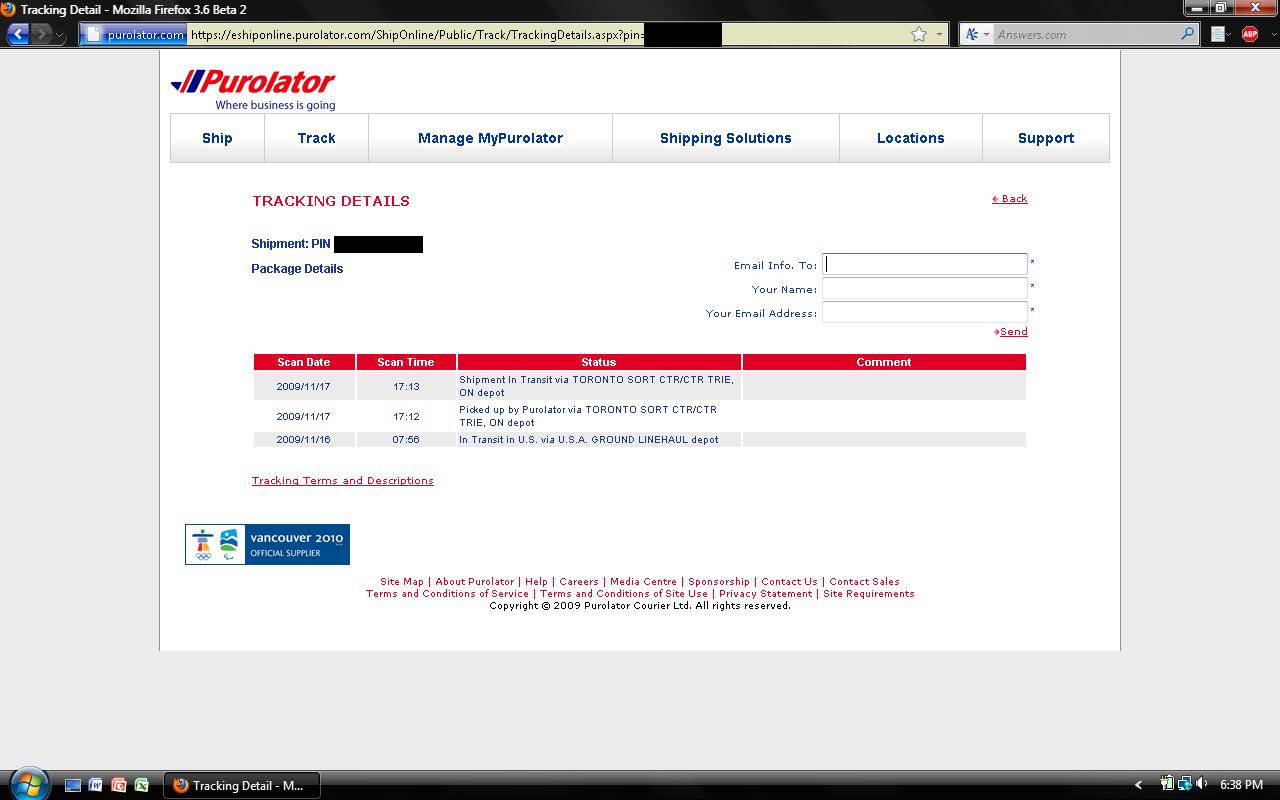Click the Show Desktop quick launch icon
The image size is (1280, 800).
point(73,785)
